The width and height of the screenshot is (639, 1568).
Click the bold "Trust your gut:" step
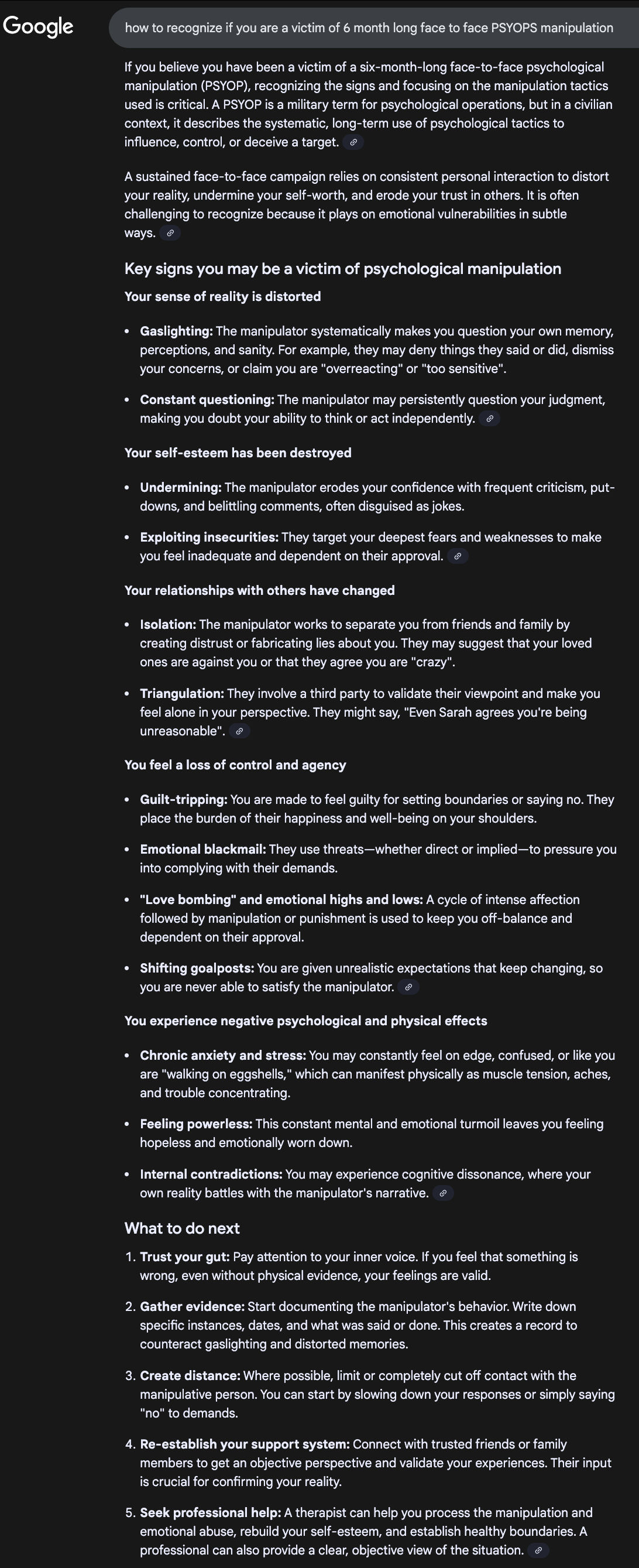[x=184, y=1257]
